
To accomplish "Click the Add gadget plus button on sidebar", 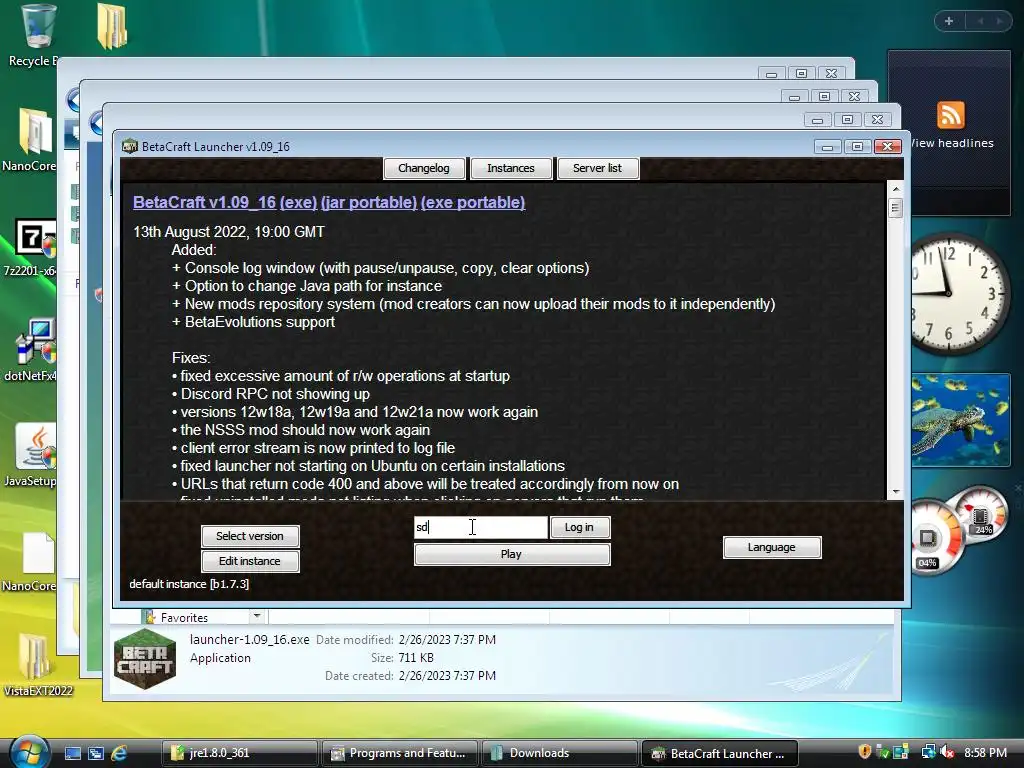I will pyautogui.click(x=949, y=21).
